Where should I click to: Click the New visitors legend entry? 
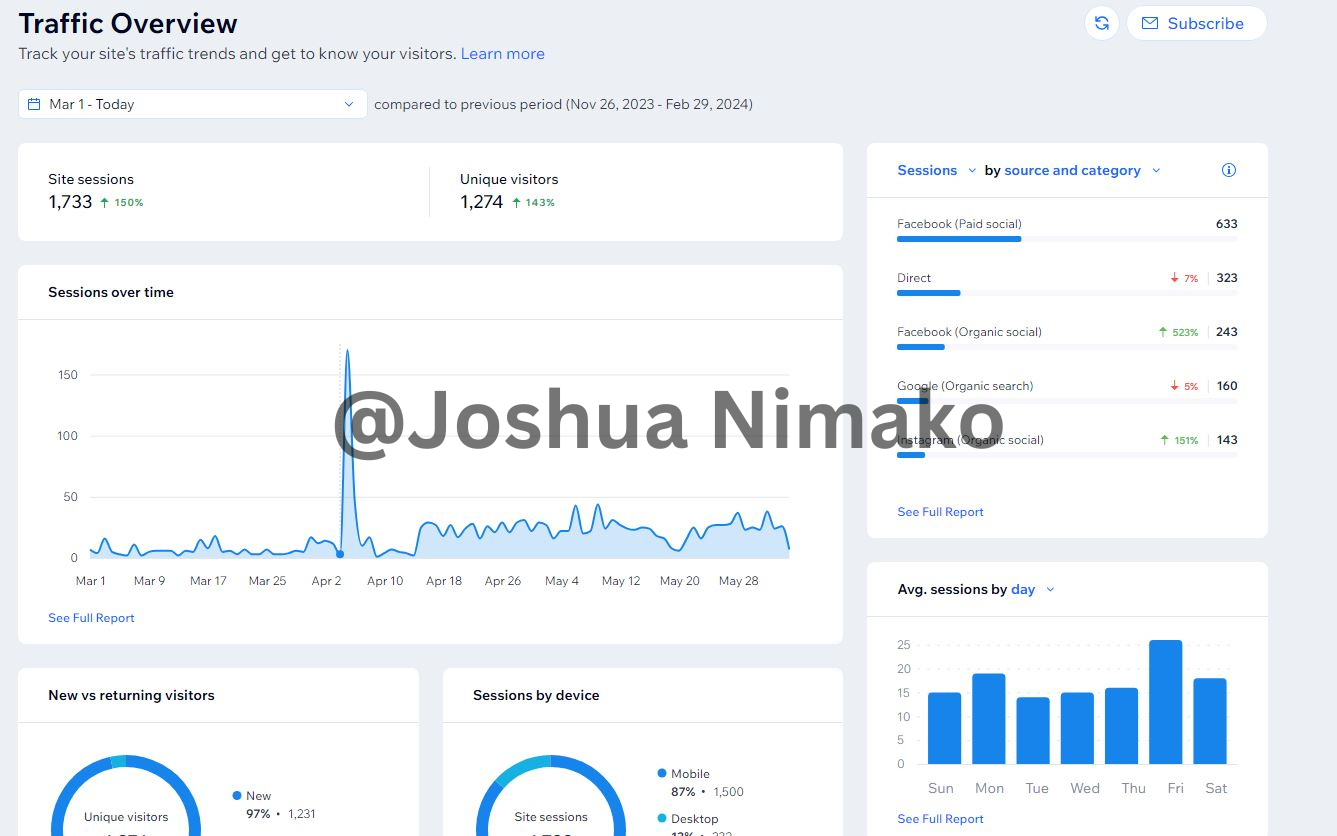[274, 805]
